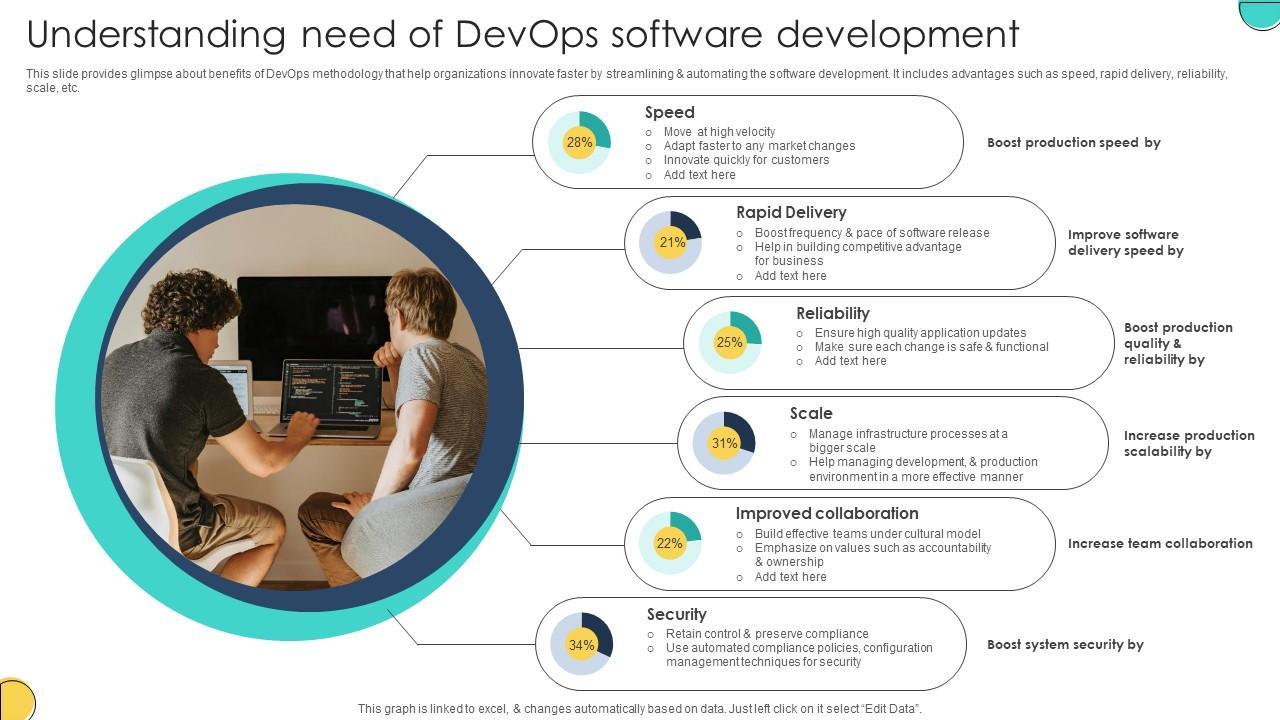Viewport: 1280px width, 720px height.
Task: Click the Rapid Delivery heading
Action: [x=790, y=212]
